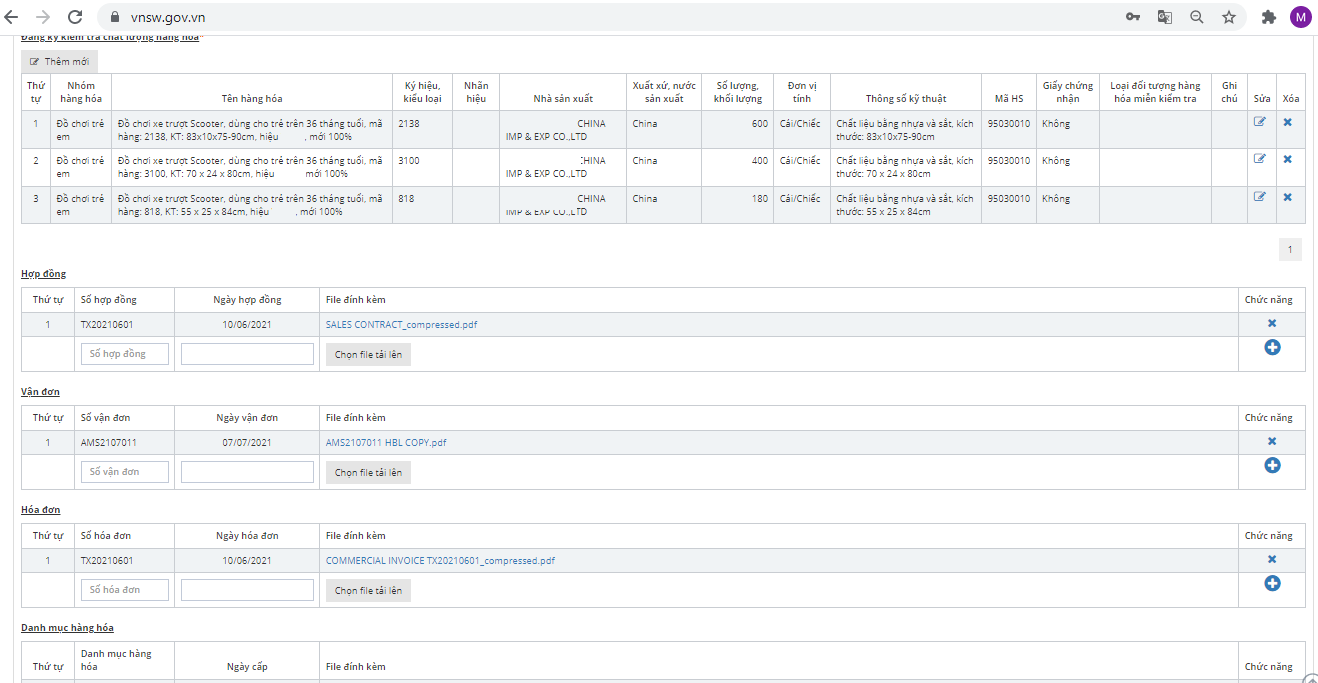
Task: Add a new bill of lading with the plus icon
Action: tap(1272, 466)
